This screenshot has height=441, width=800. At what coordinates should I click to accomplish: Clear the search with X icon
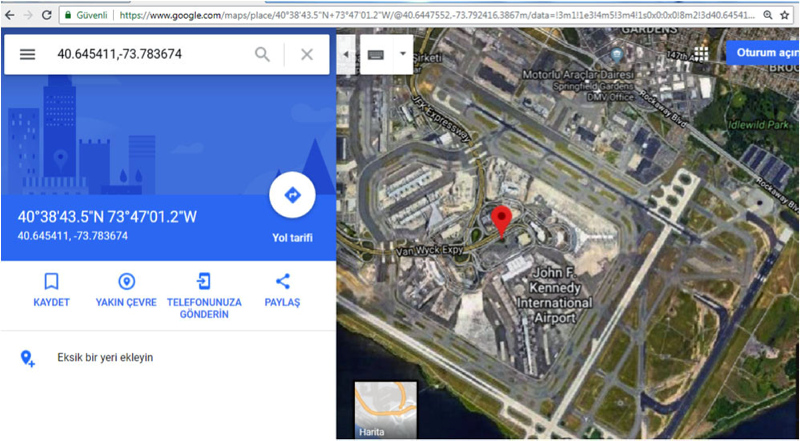pos(307,55)
